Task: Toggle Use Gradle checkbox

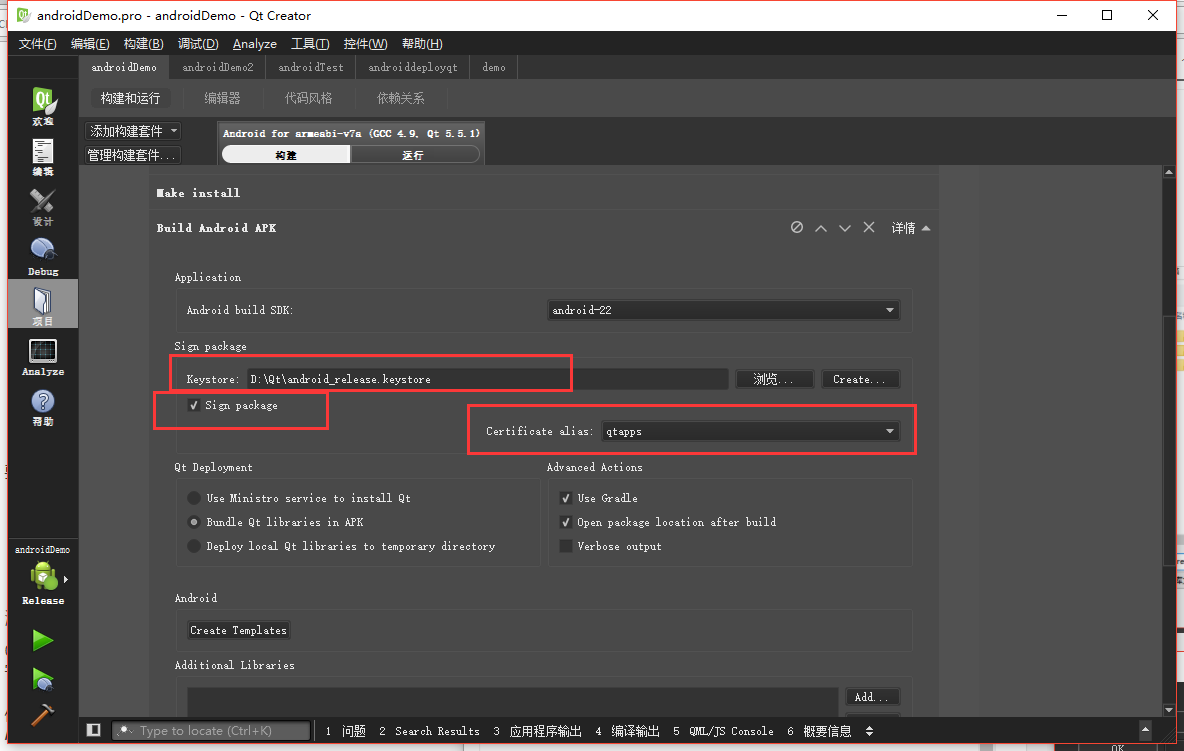Action: coord(565,498)
